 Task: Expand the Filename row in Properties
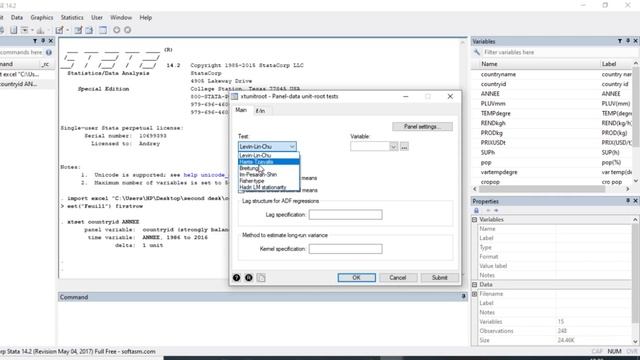475,294
